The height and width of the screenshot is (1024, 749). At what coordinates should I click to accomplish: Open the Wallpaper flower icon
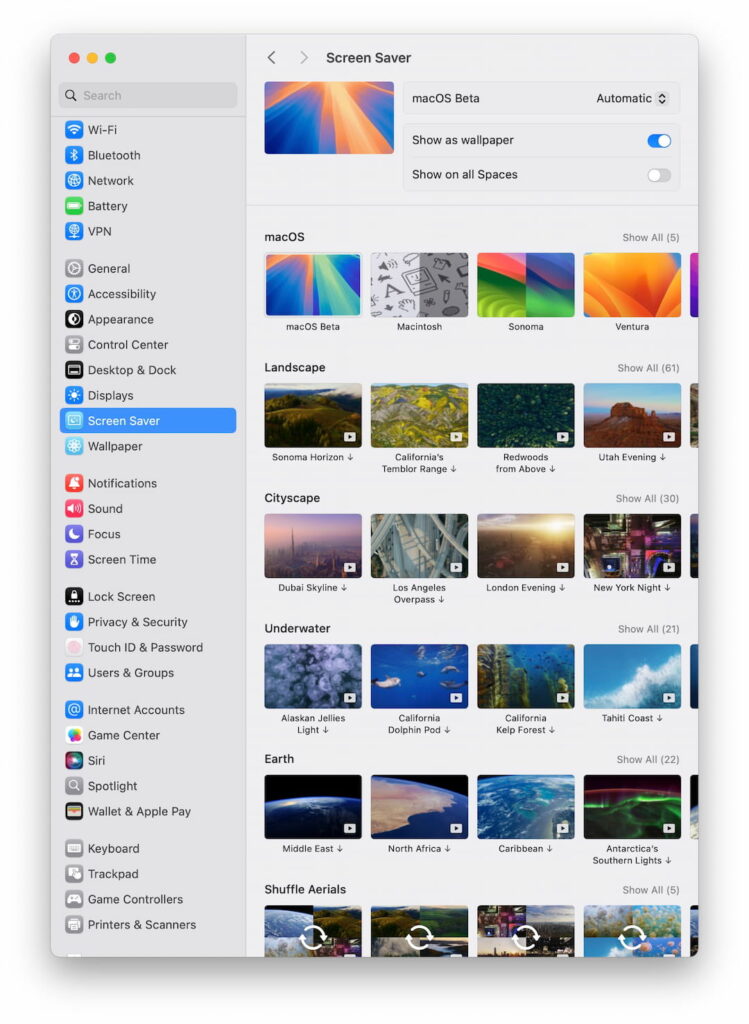[74, 446]
